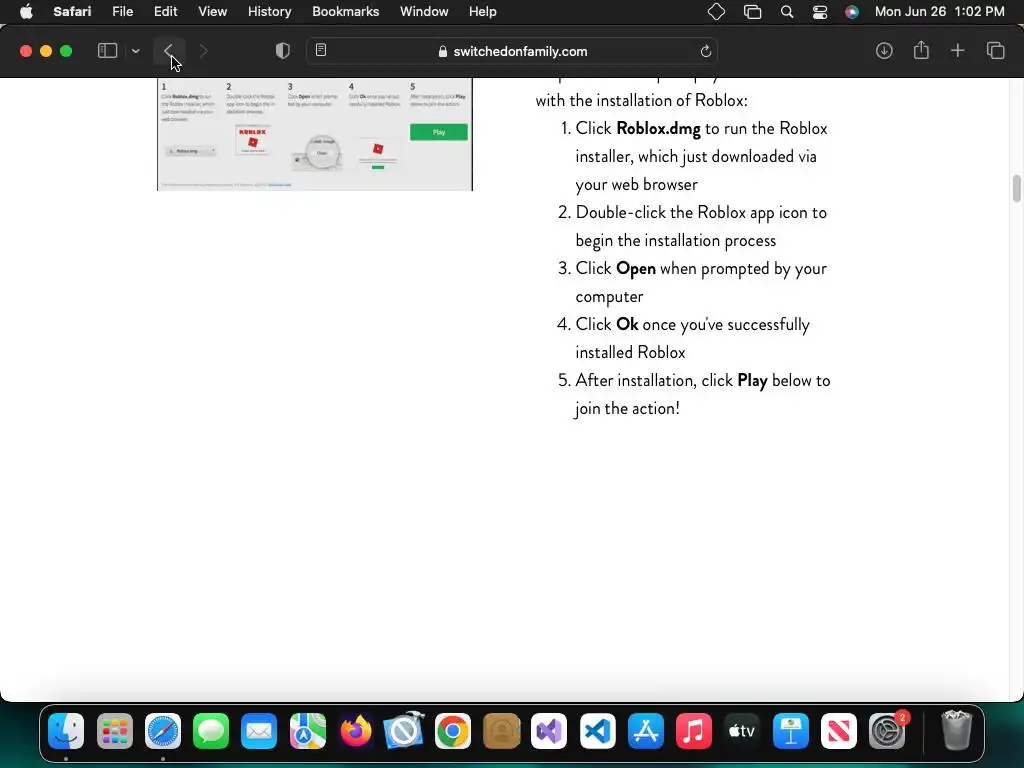Open the Roblox installation steps image
Viewport: 1024px width, 768px height.
click(x=315, y=135)
